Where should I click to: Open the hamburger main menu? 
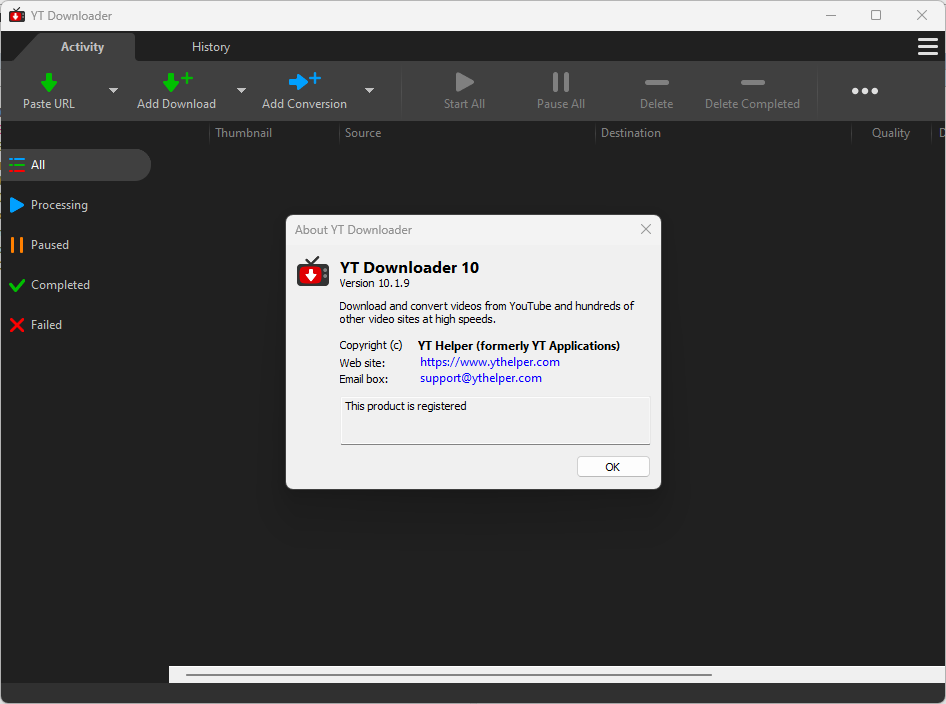pyautogui.click(x=927, y=46)
